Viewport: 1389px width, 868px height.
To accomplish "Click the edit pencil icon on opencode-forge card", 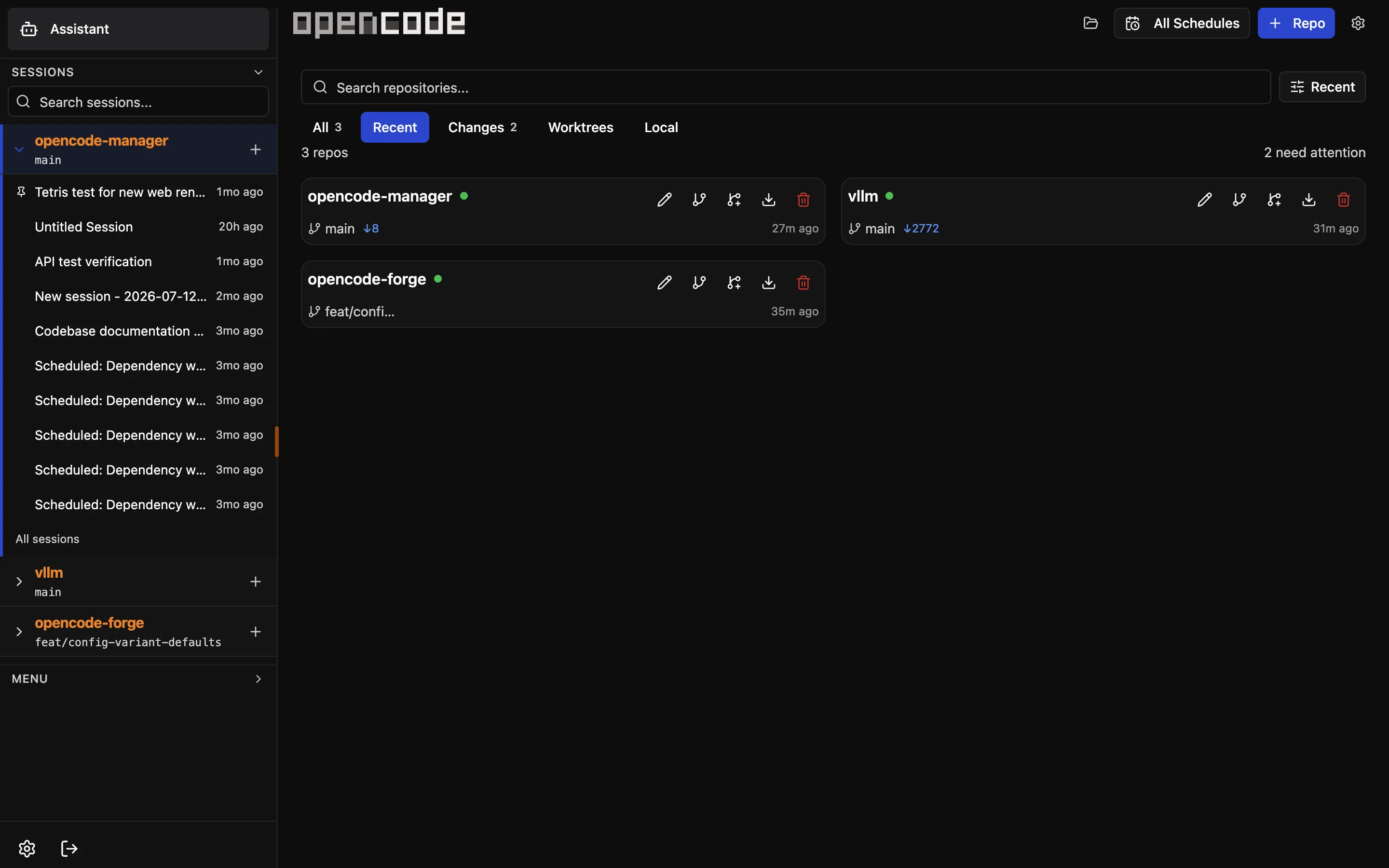I will click(664, 283).
